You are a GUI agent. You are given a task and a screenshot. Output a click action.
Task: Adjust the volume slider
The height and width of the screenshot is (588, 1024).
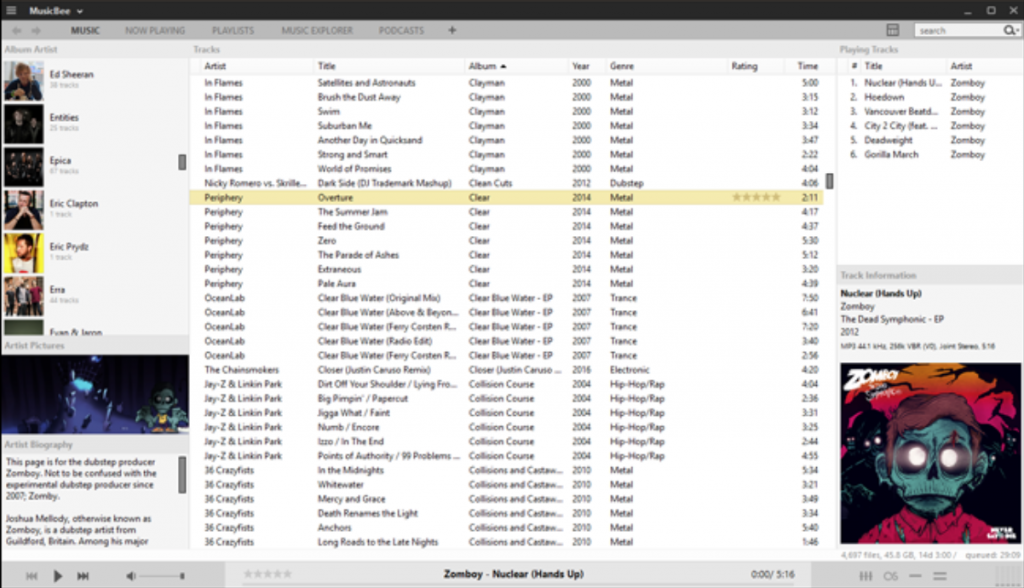[x=161, y=576]
